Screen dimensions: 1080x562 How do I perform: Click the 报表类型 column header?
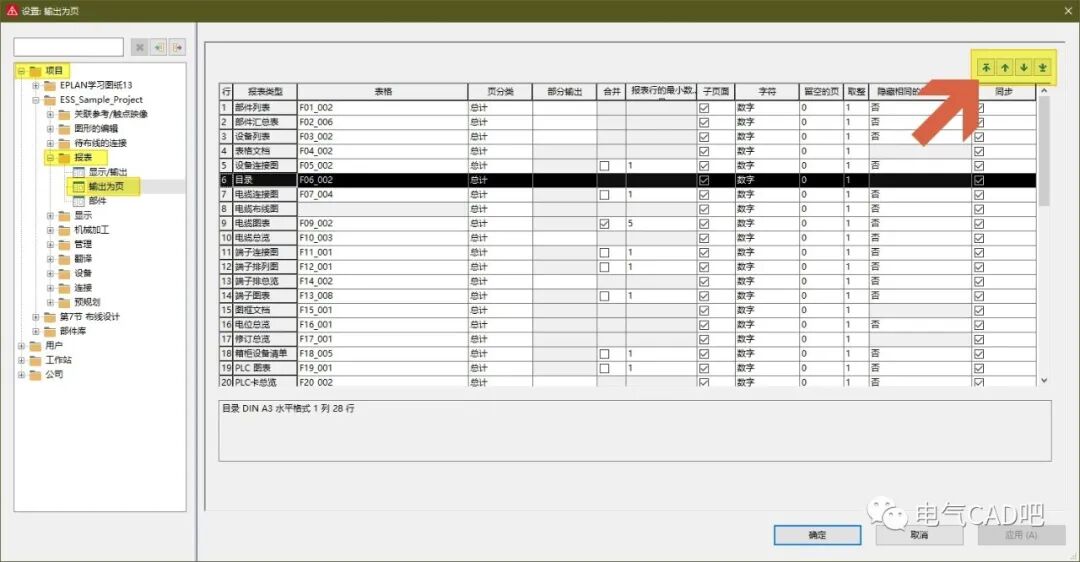(x=265, y=92)
